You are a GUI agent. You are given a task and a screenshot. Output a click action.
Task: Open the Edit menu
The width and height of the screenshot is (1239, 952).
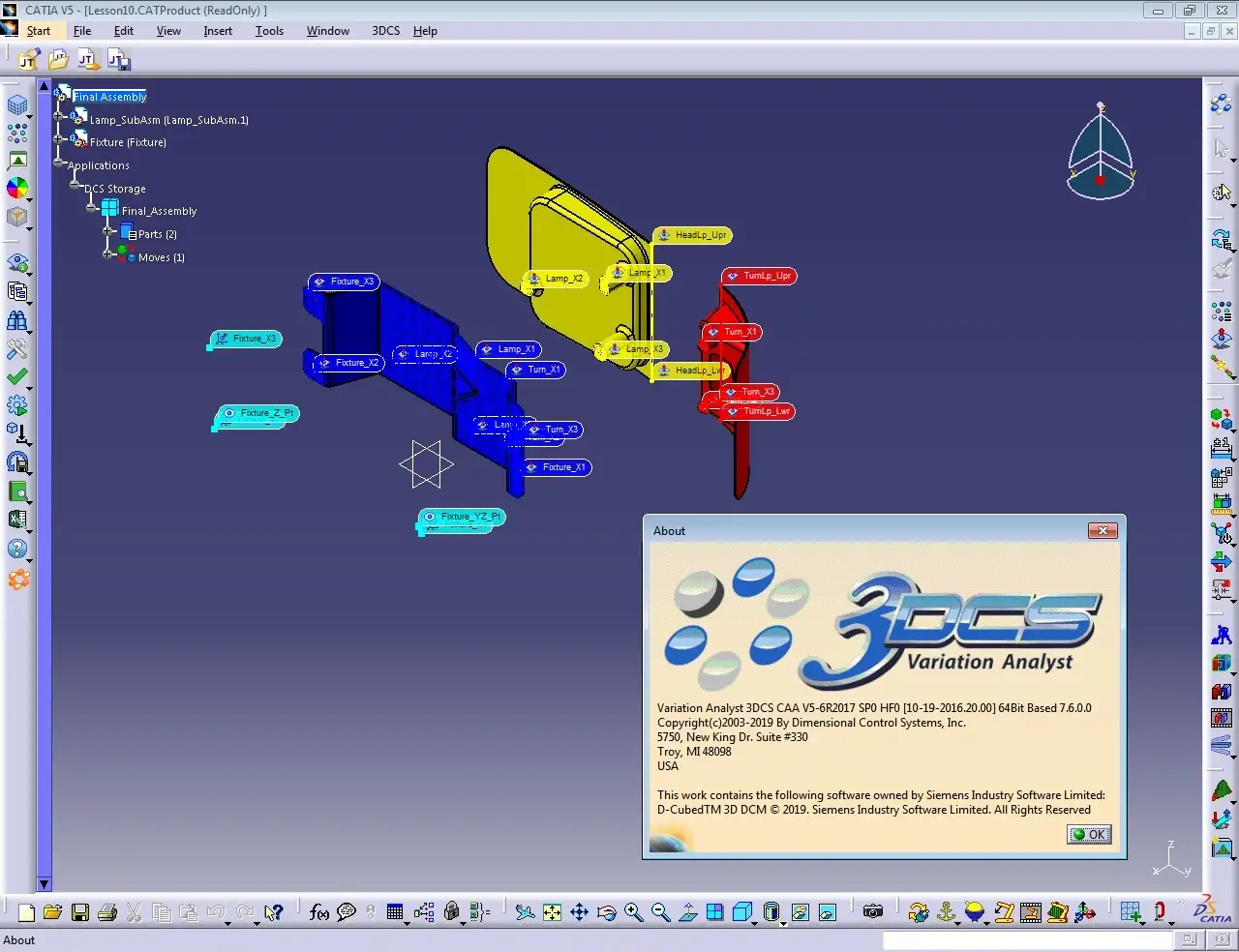point(124,31)
